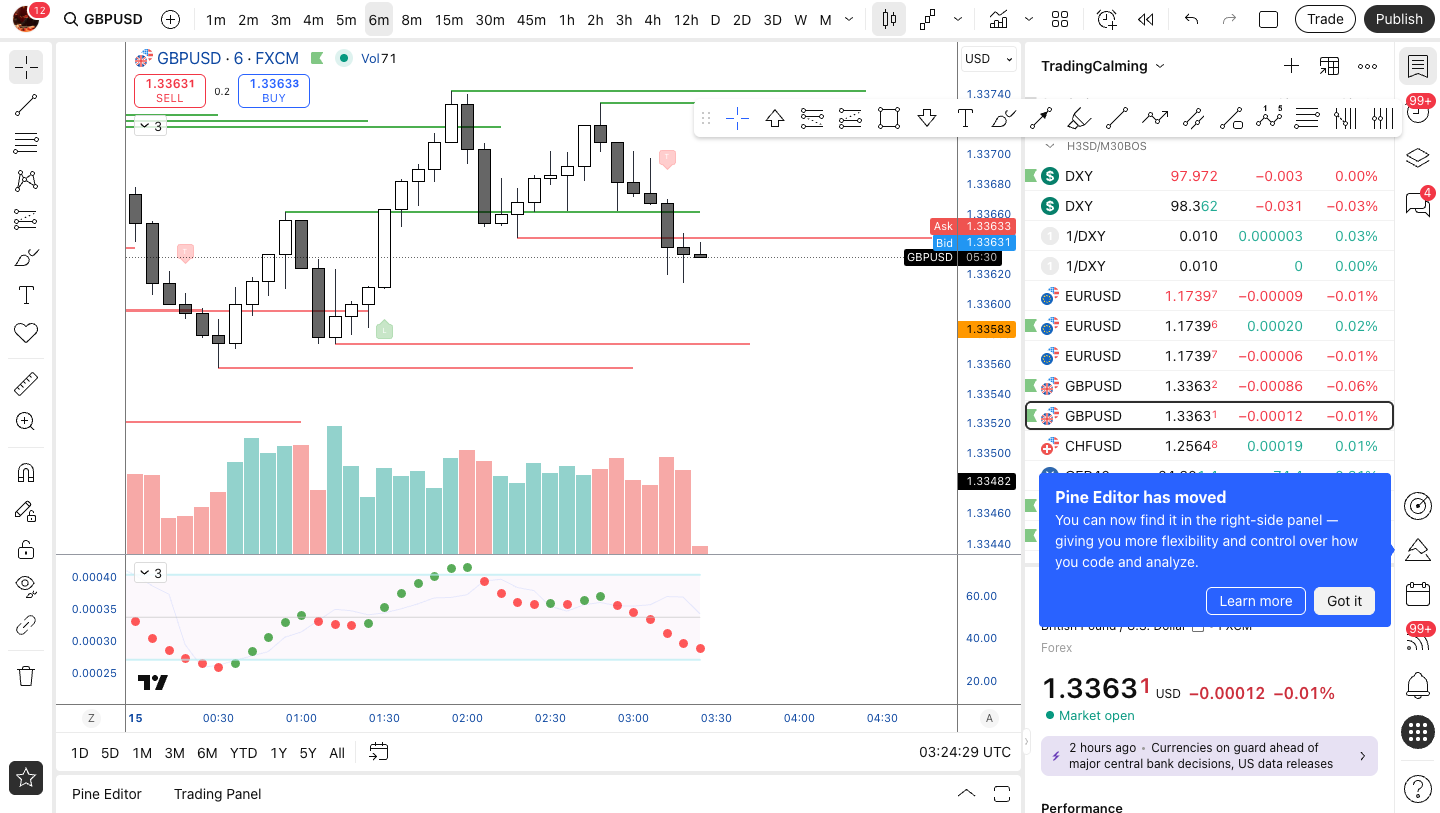Expand the collapsed legend in the lower indicator pane
1440x813 pixels.
pos(151,573)
